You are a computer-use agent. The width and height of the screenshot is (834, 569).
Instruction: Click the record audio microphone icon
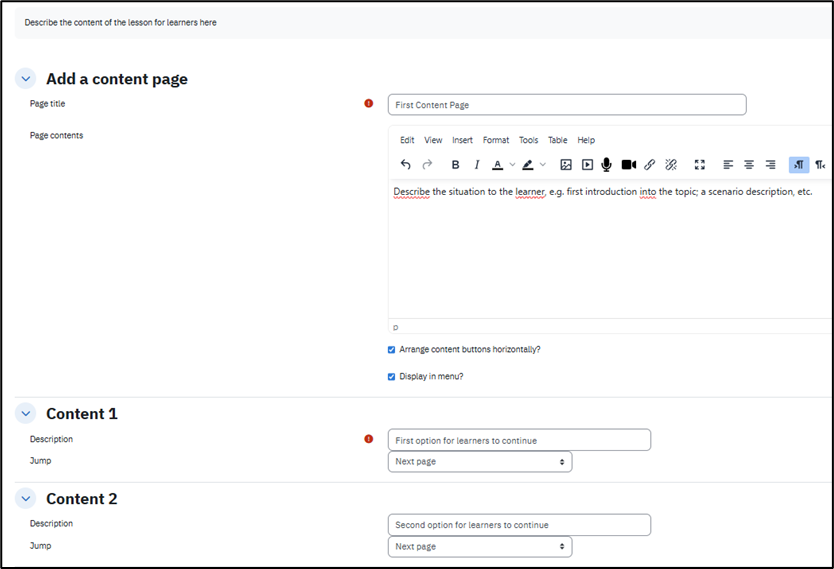pyautogui.click(x=606, y=165)
